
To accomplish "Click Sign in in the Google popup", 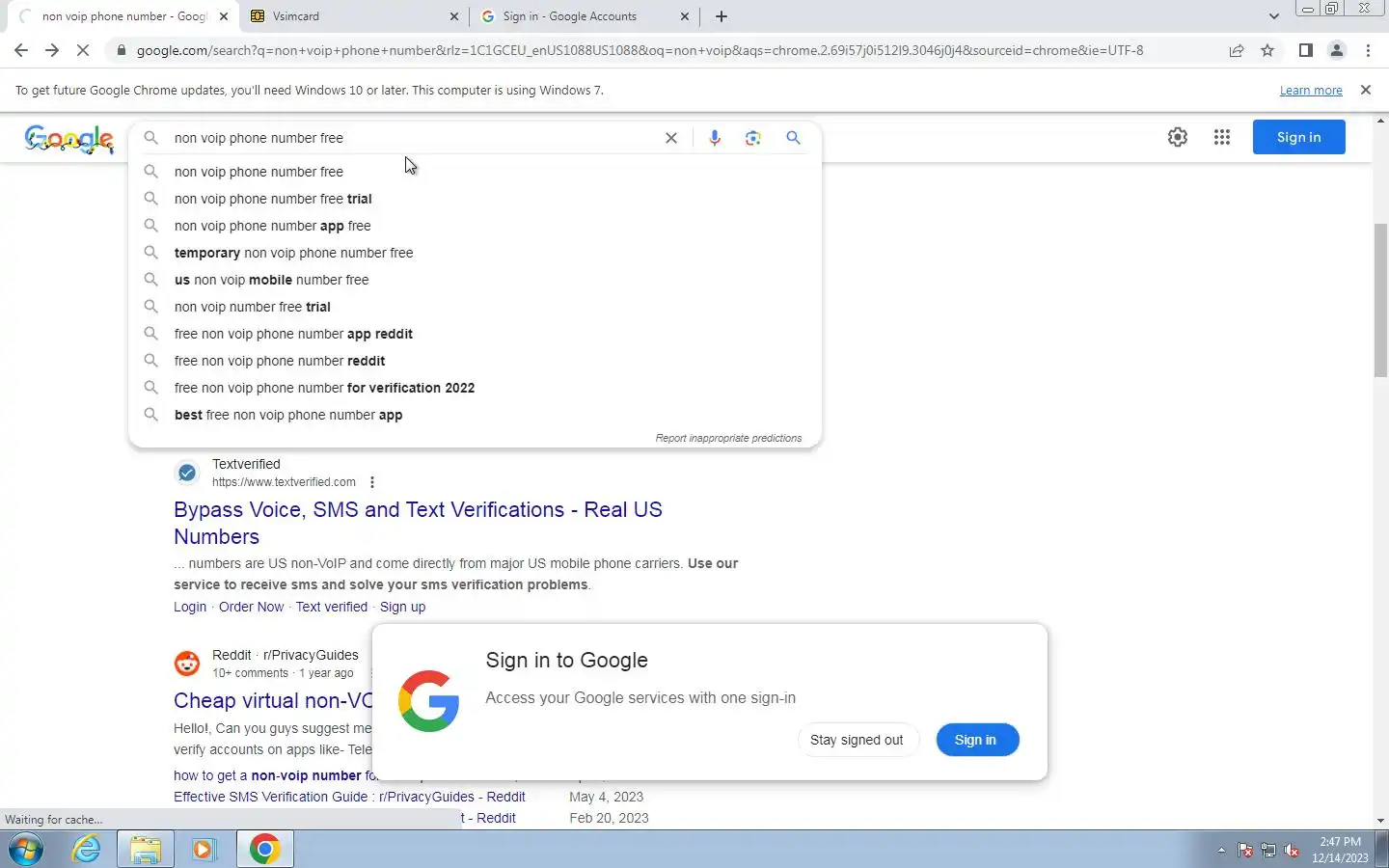I will pos(976,740).
